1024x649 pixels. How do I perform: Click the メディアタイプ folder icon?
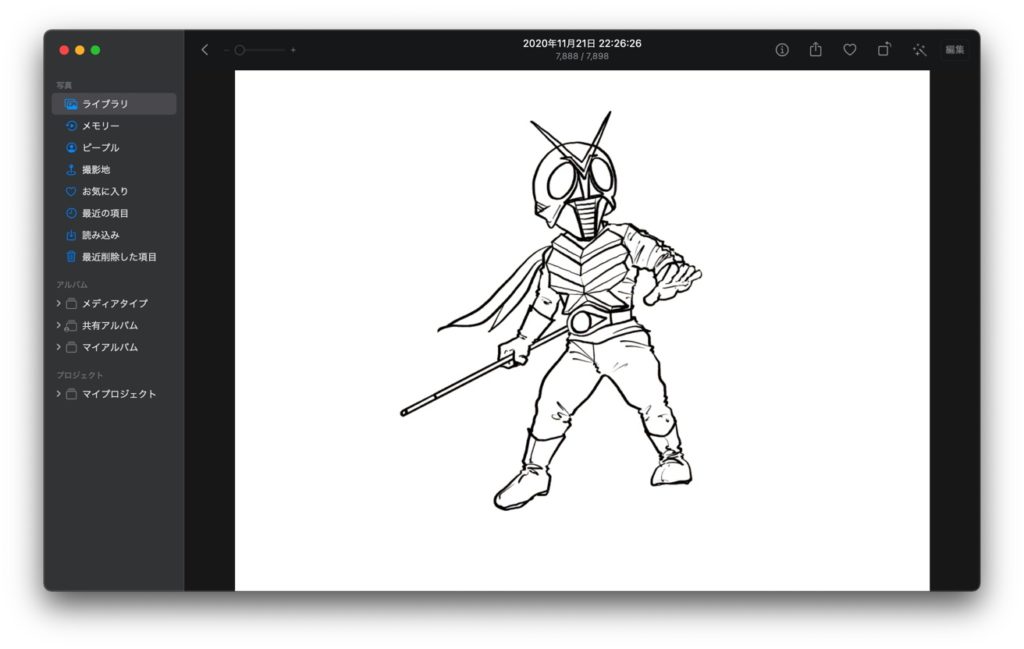pyautogui.click(x=71, y=303)
